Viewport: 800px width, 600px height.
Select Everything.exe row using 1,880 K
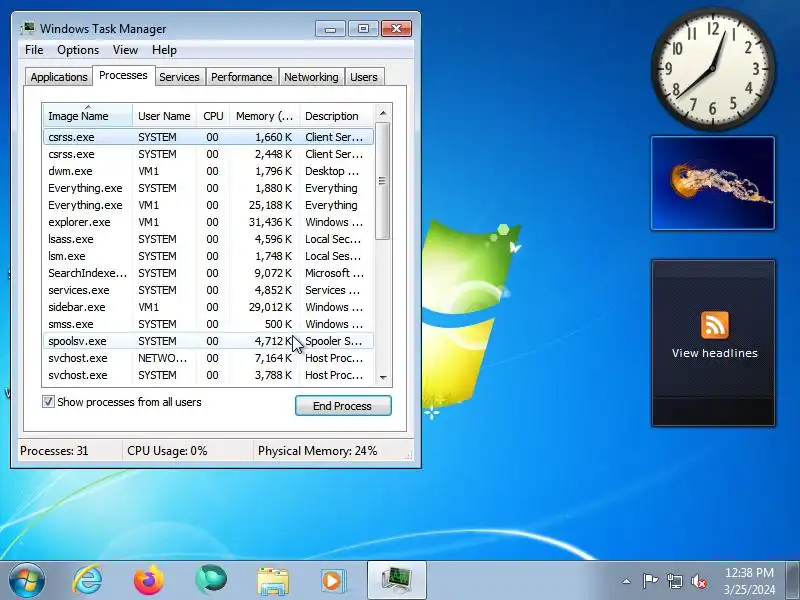(x=208, y=188)
